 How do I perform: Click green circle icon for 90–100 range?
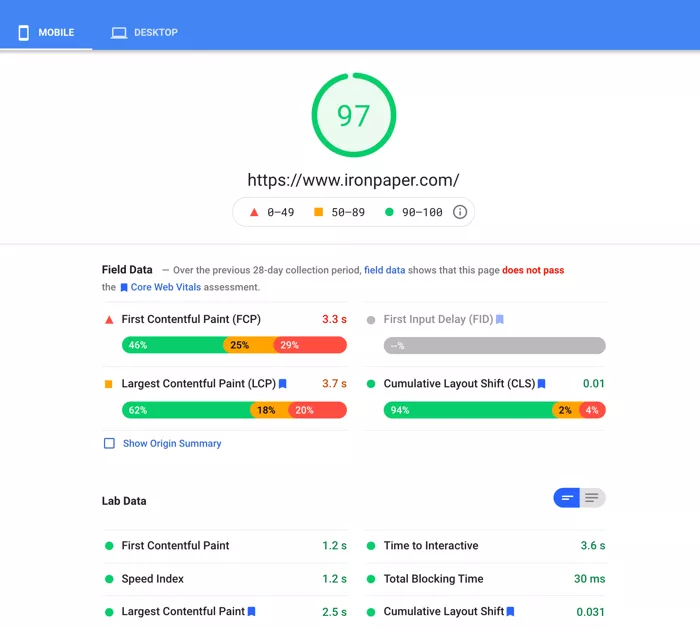point(389,212)
